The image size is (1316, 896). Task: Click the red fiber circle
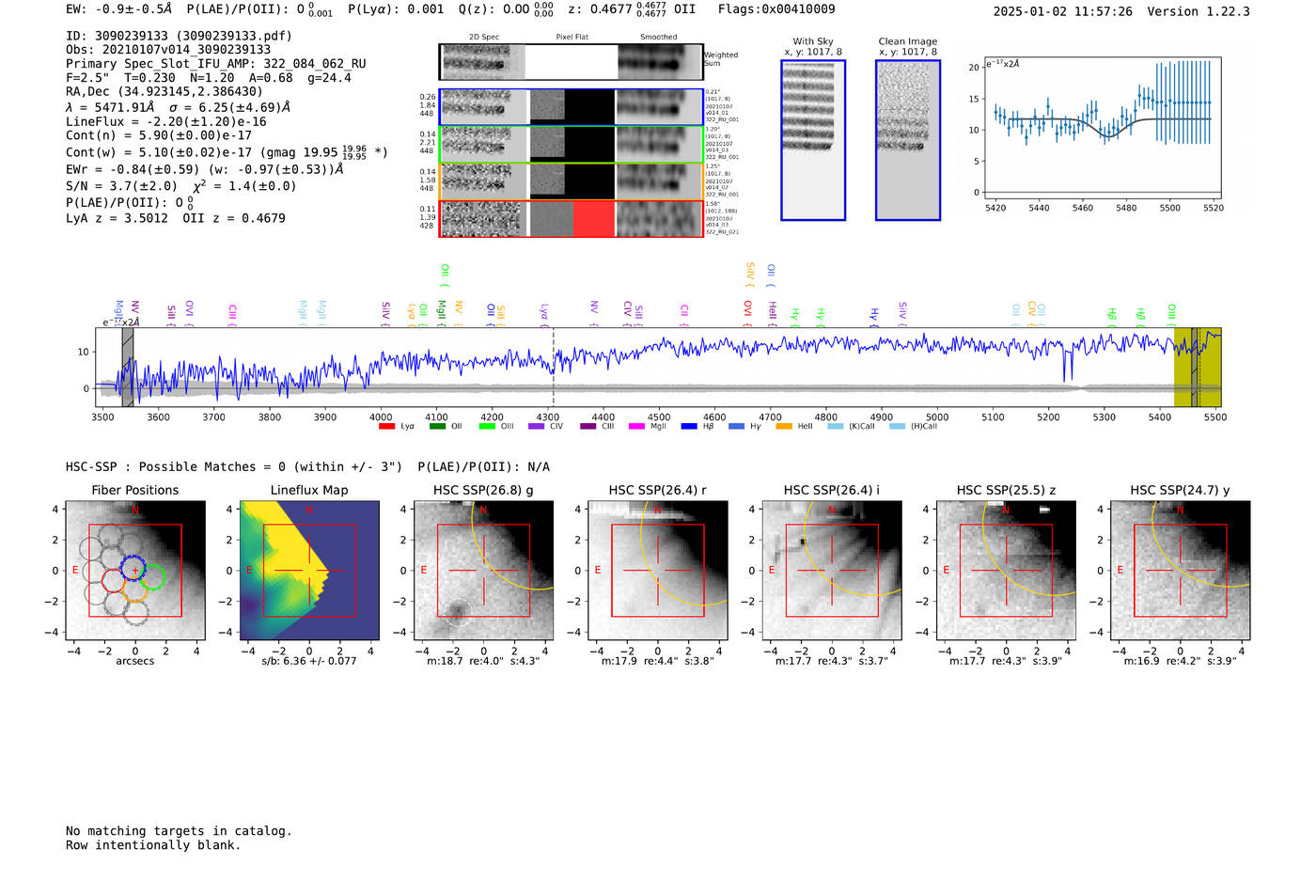click(115, 582)
